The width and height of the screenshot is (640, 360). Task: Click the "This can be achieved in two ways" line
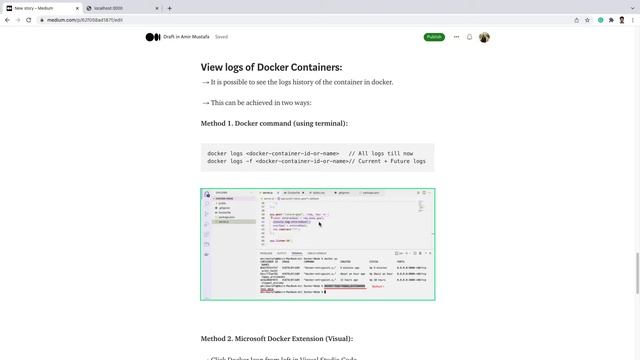(x=256, y=103)
